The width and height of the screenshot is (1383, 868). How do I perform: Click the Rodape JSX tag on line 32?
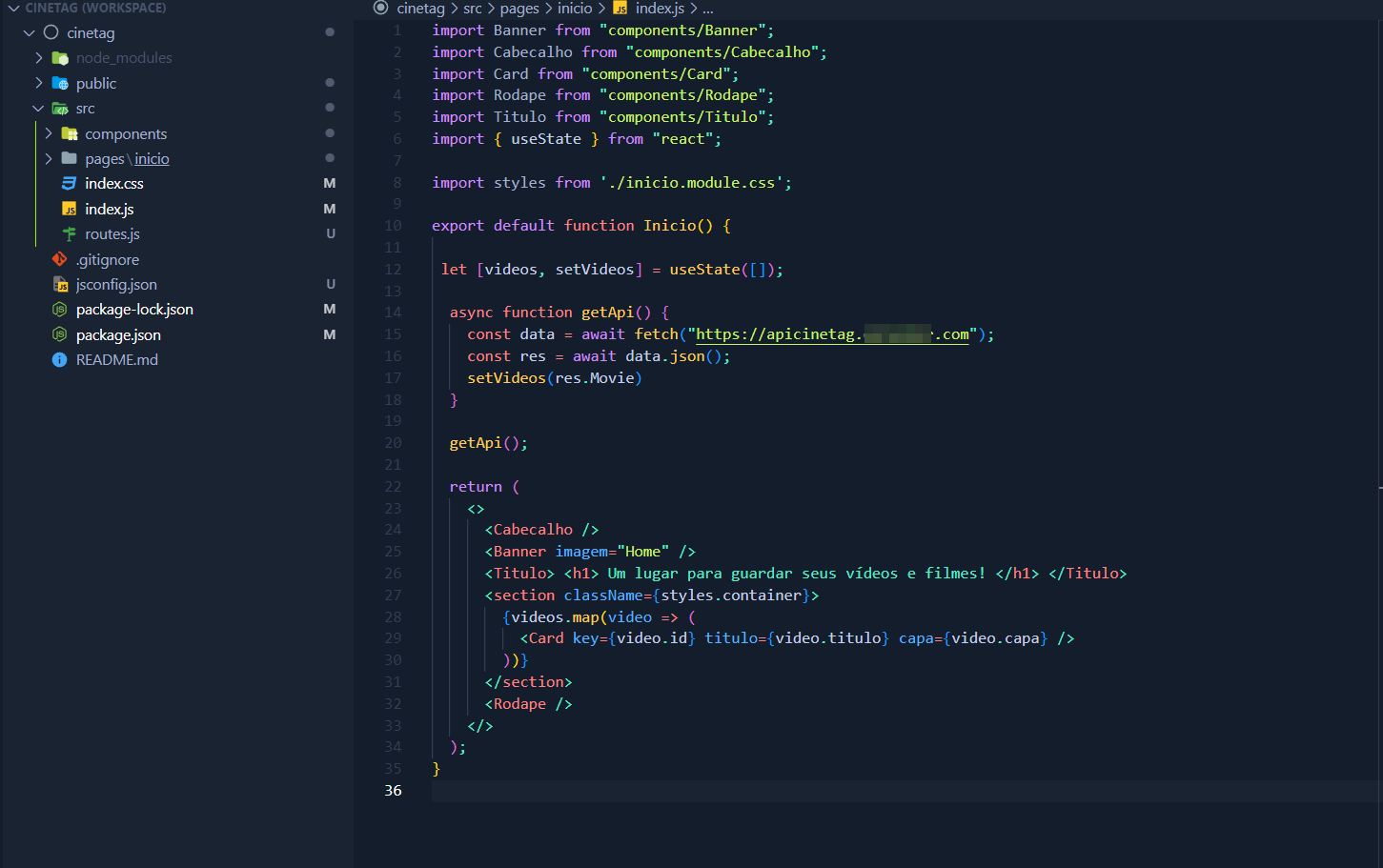pos(519,704)
